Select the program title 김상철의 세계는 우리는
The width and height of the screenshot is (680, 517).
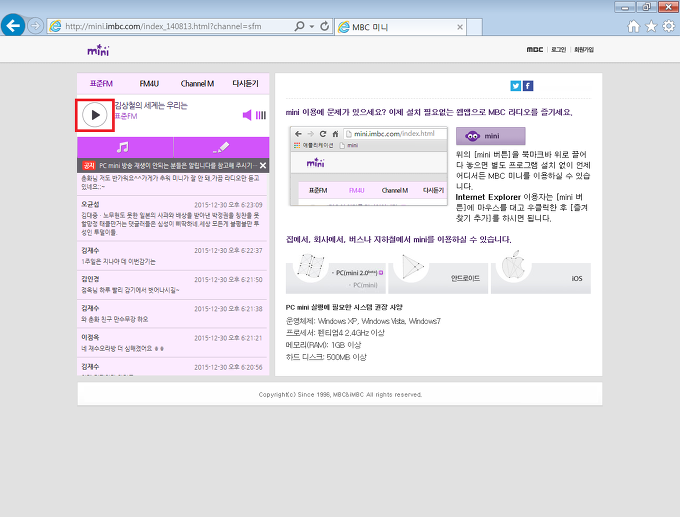(151, 105)
